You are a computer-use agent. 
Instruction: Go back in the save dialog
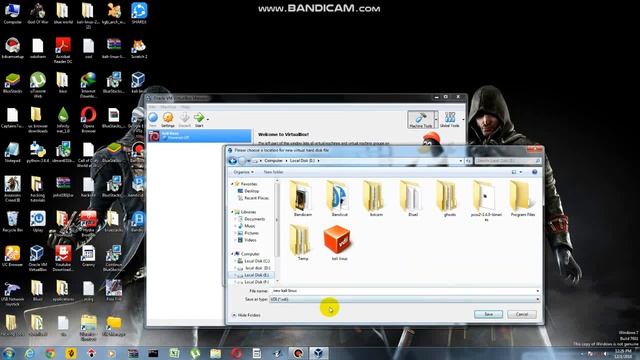click(x=233, y=161)
